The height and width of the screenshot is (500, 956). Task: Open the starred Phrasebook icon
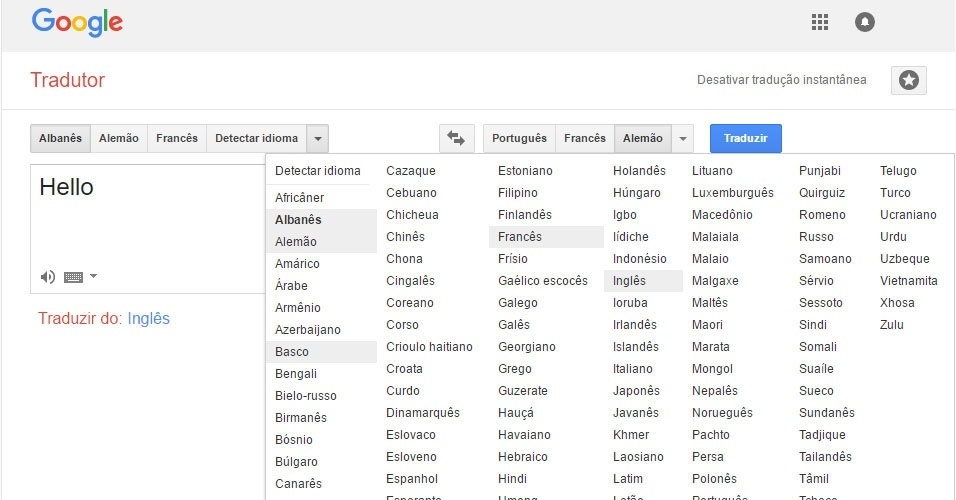(x=908, y=80)
